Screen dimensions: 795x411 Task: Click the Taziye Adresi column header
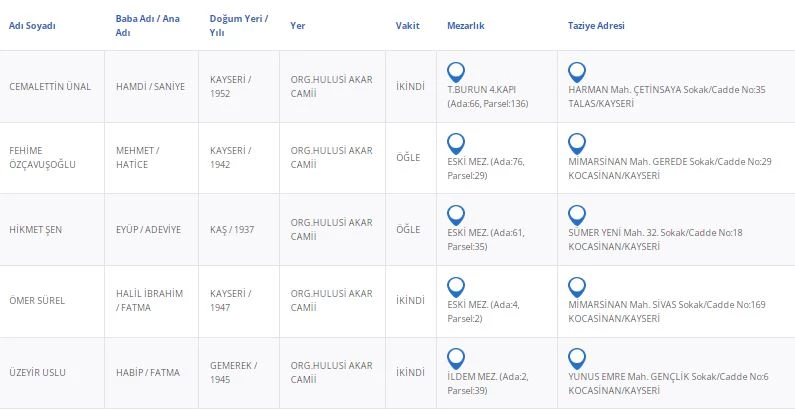click(x=596, y=26)
